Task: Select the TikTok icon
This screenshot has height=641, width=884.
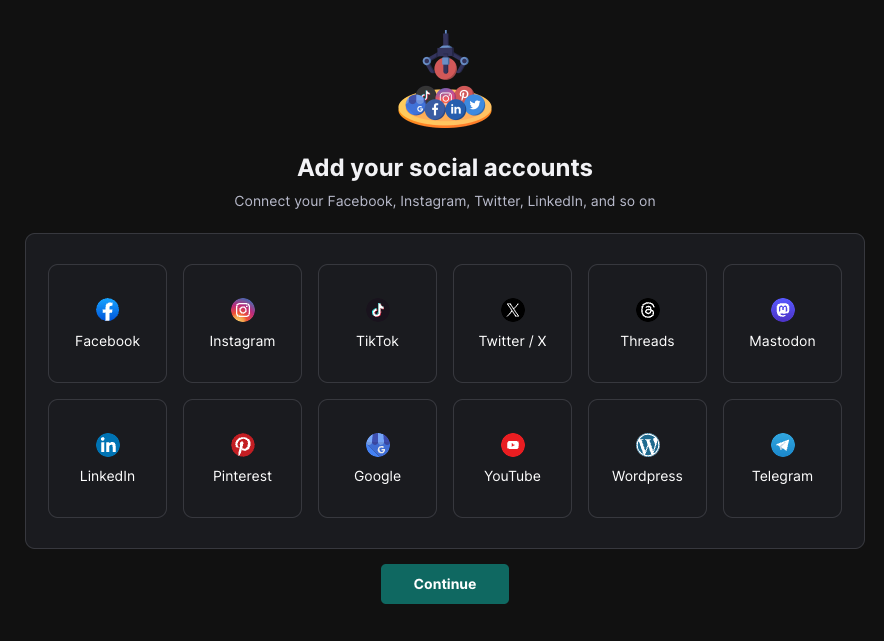Action: click(377, 310)
